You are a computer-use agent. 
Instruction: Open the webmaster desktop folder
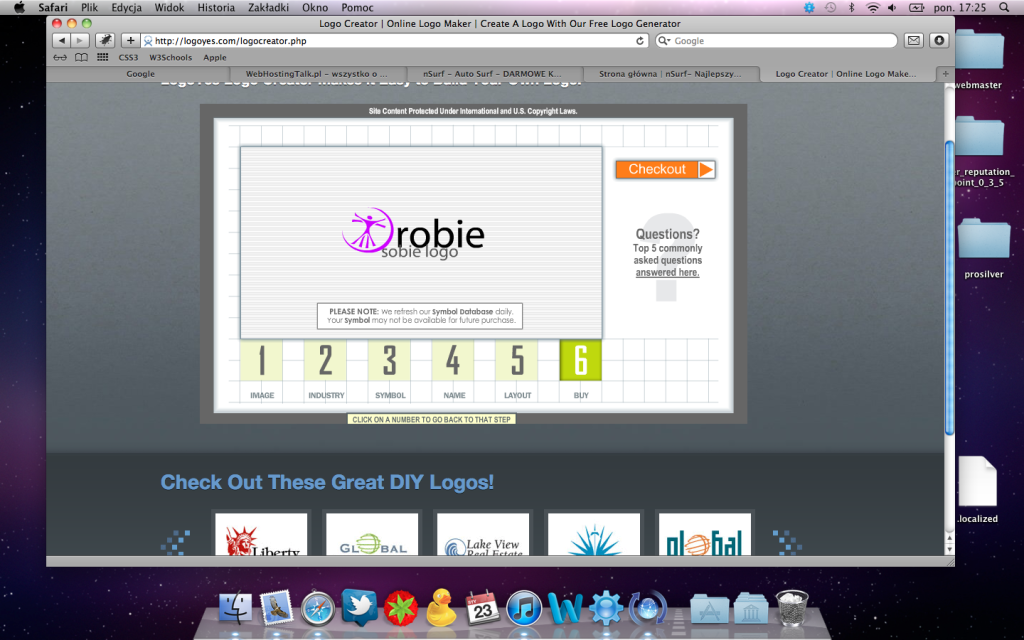coord(978,59)
